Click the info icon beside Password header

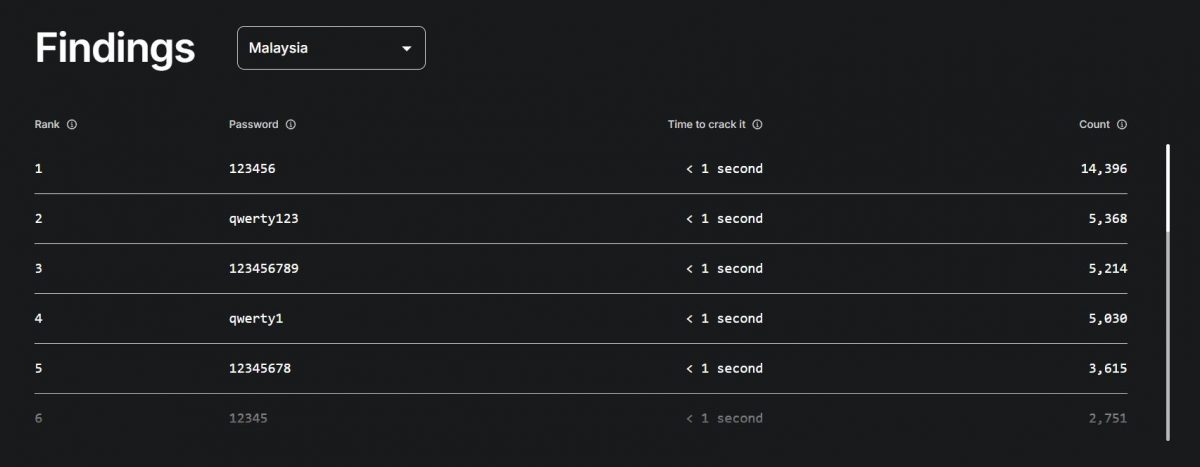[x=291, y=125]
